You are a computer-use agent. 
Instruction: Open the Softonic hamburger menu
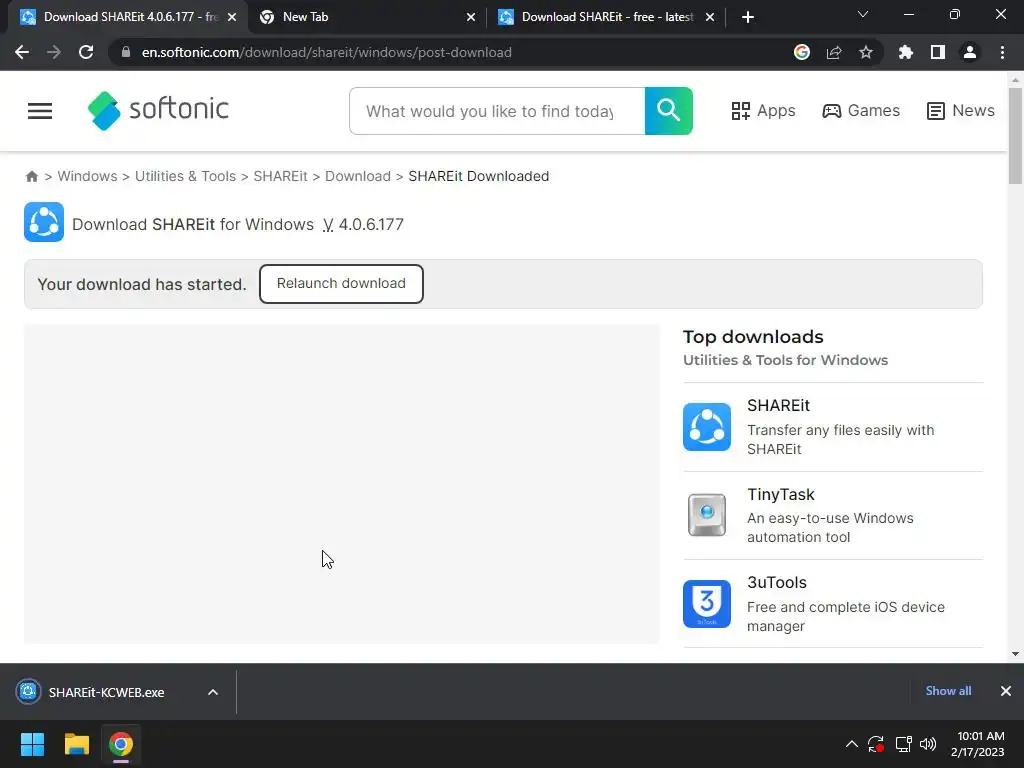coord(40,111)
